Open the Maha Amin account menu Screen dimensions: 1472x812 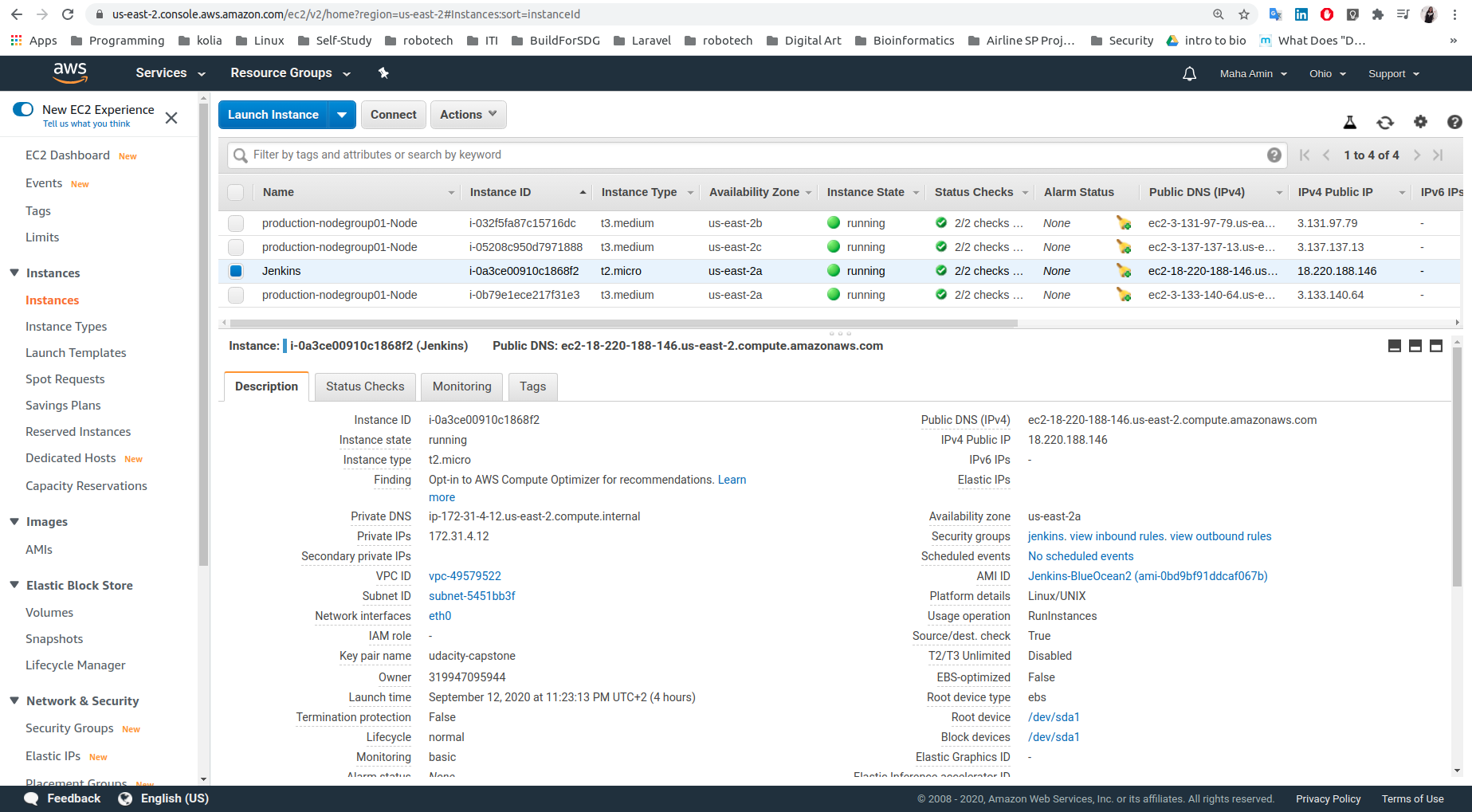point(1254,73)
